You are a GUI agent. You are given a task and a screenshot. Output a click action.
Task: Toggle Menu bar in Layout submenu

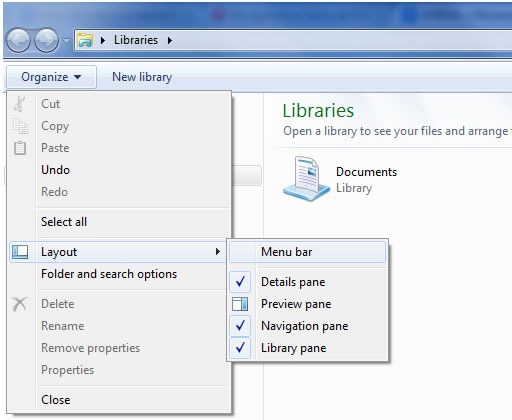click(x=308, y=252)
